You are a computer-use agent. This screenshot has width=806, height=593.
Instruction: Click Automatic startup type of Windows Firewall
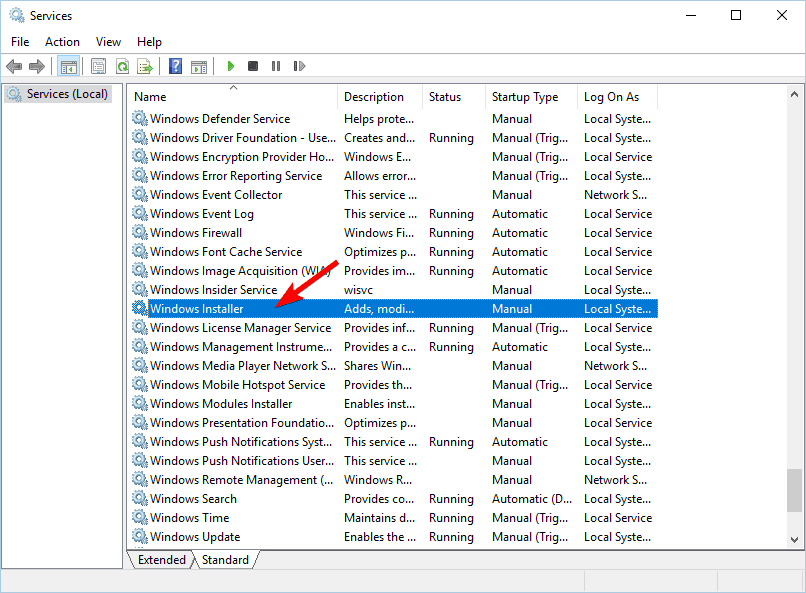520,233
